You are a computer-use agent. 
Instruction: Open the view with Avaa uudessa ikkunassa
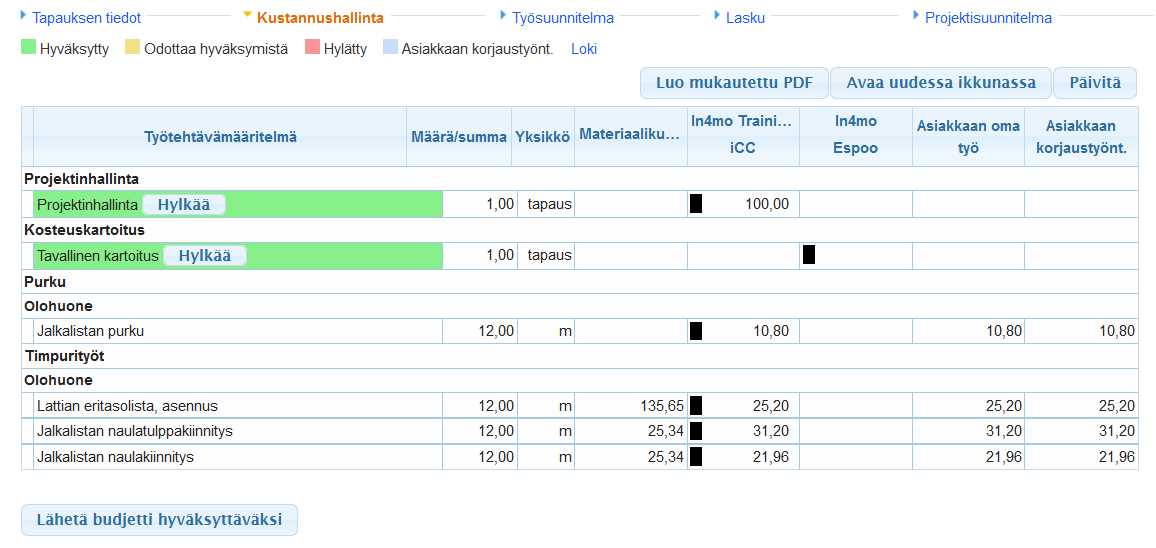pyautogui.click(x=940, y=83)
